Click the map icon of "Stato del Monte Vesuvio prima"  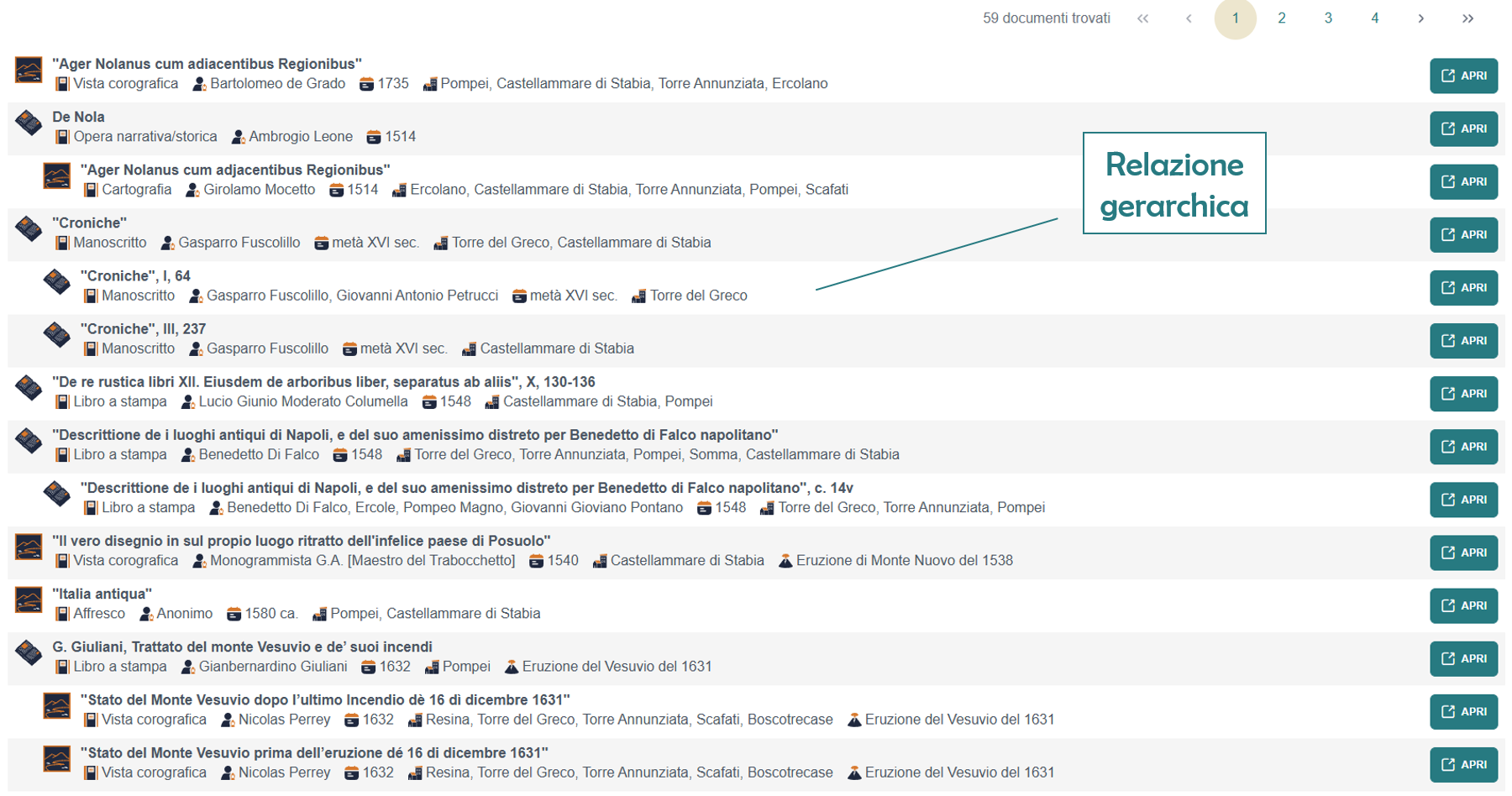coord(57,759)
